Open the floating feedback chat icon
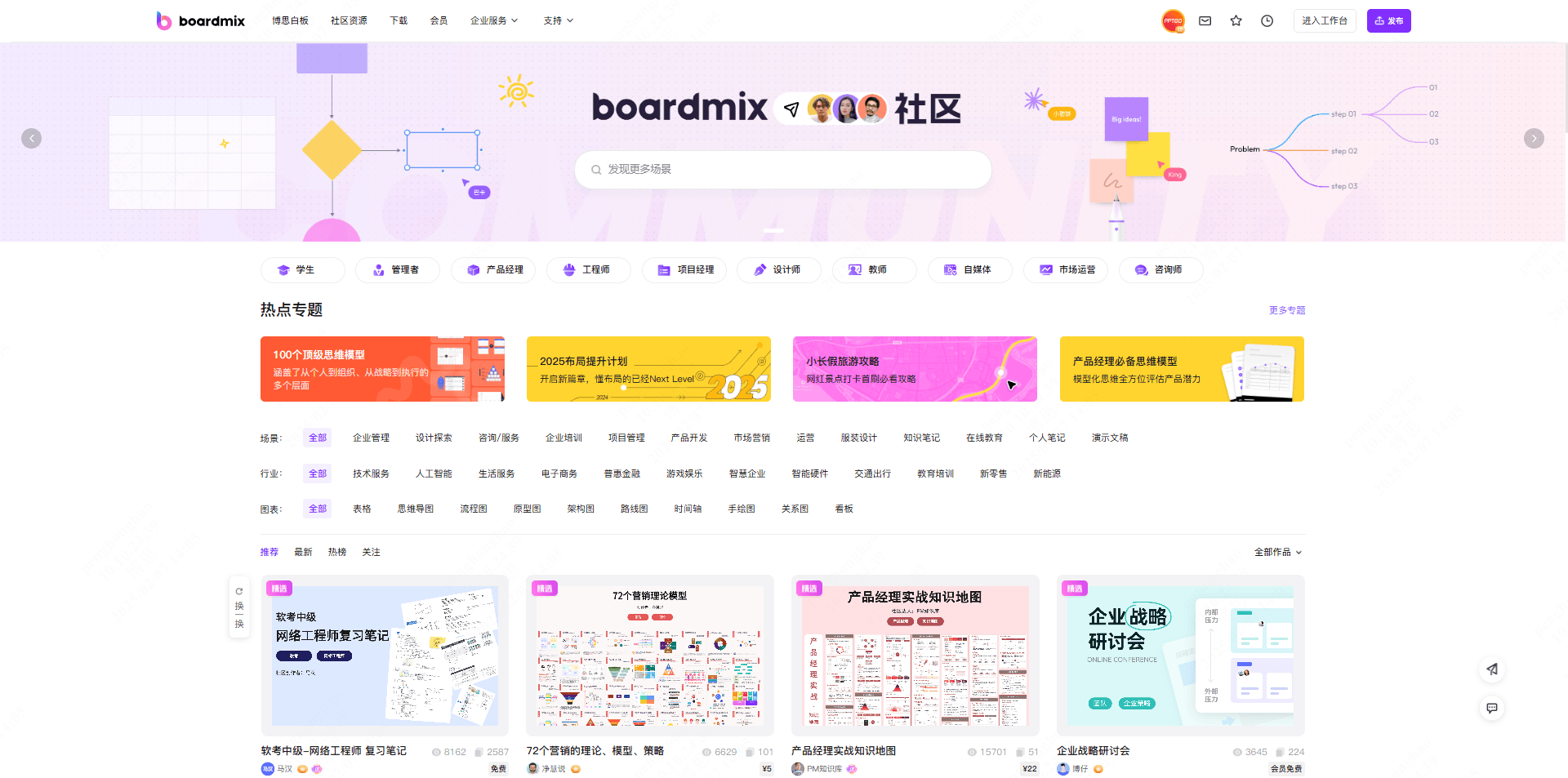This screenshot has width=1568, height=778. pos(1492,708)
